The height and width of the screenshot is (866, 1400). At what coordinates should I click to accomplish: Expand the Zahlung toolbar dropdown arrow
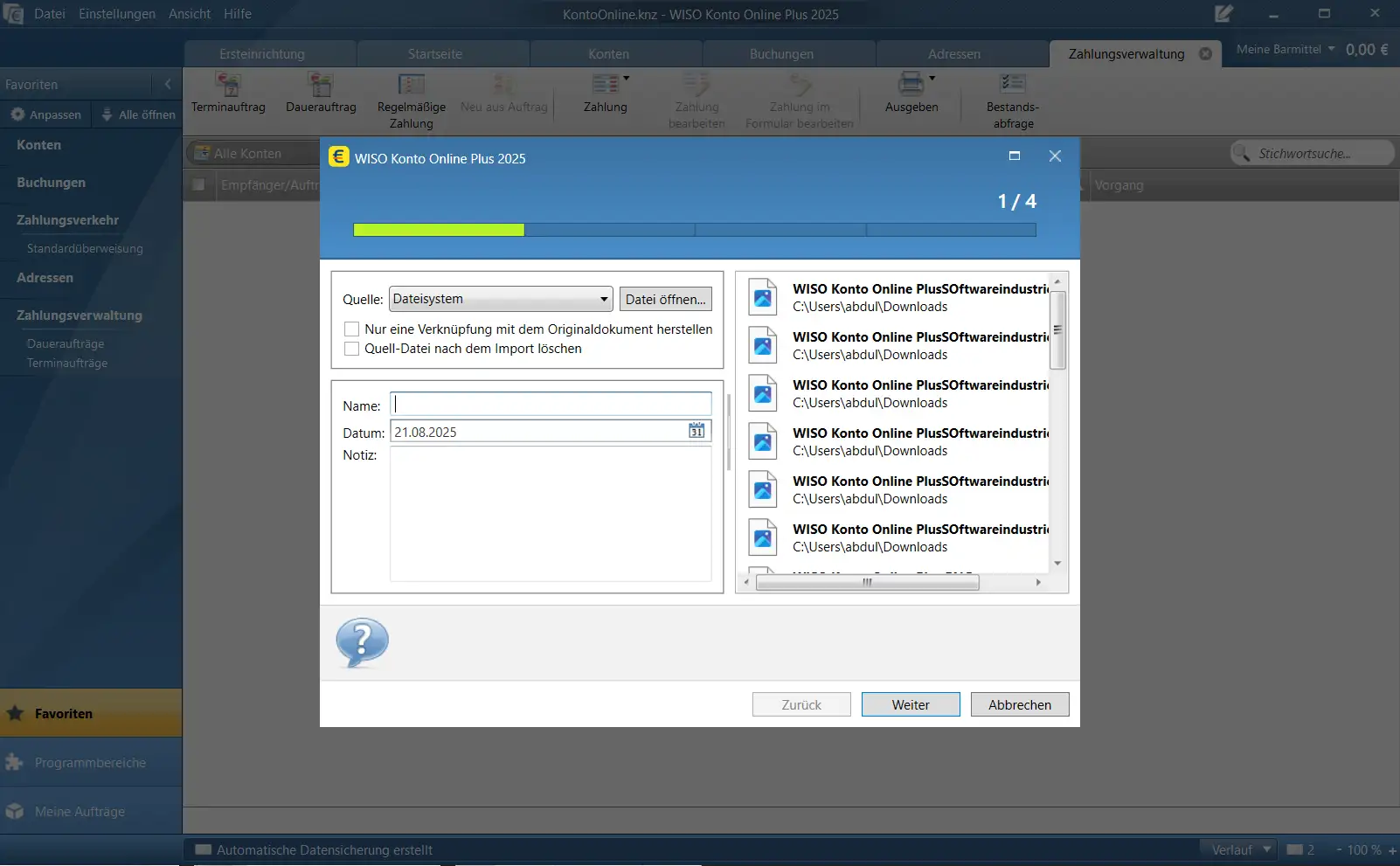(627, 79)
